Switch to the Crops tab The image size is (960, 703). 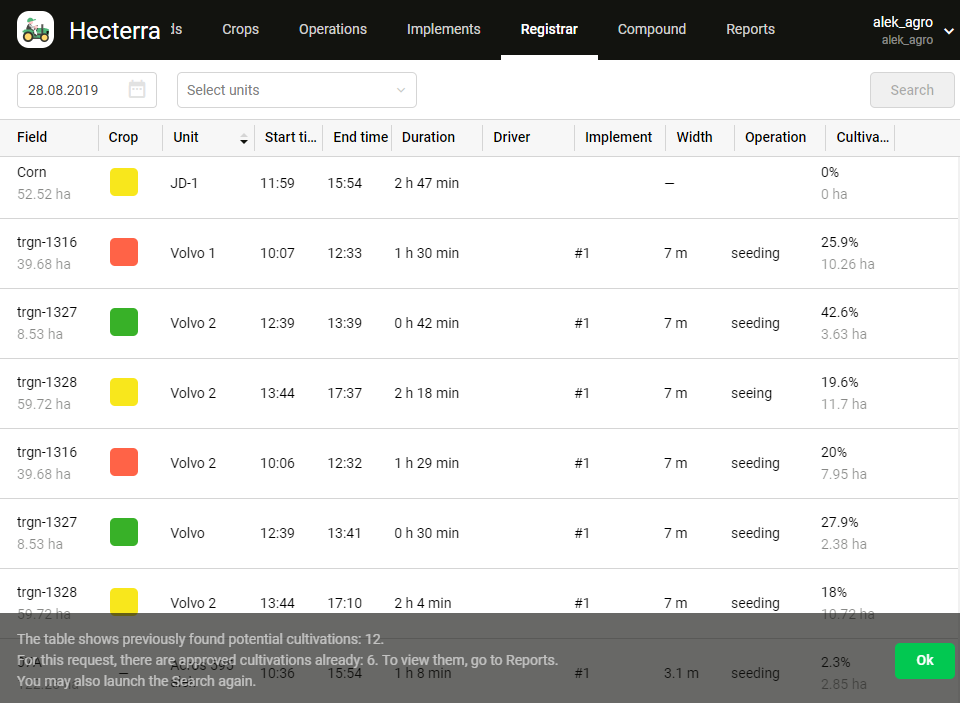[240, 29]
